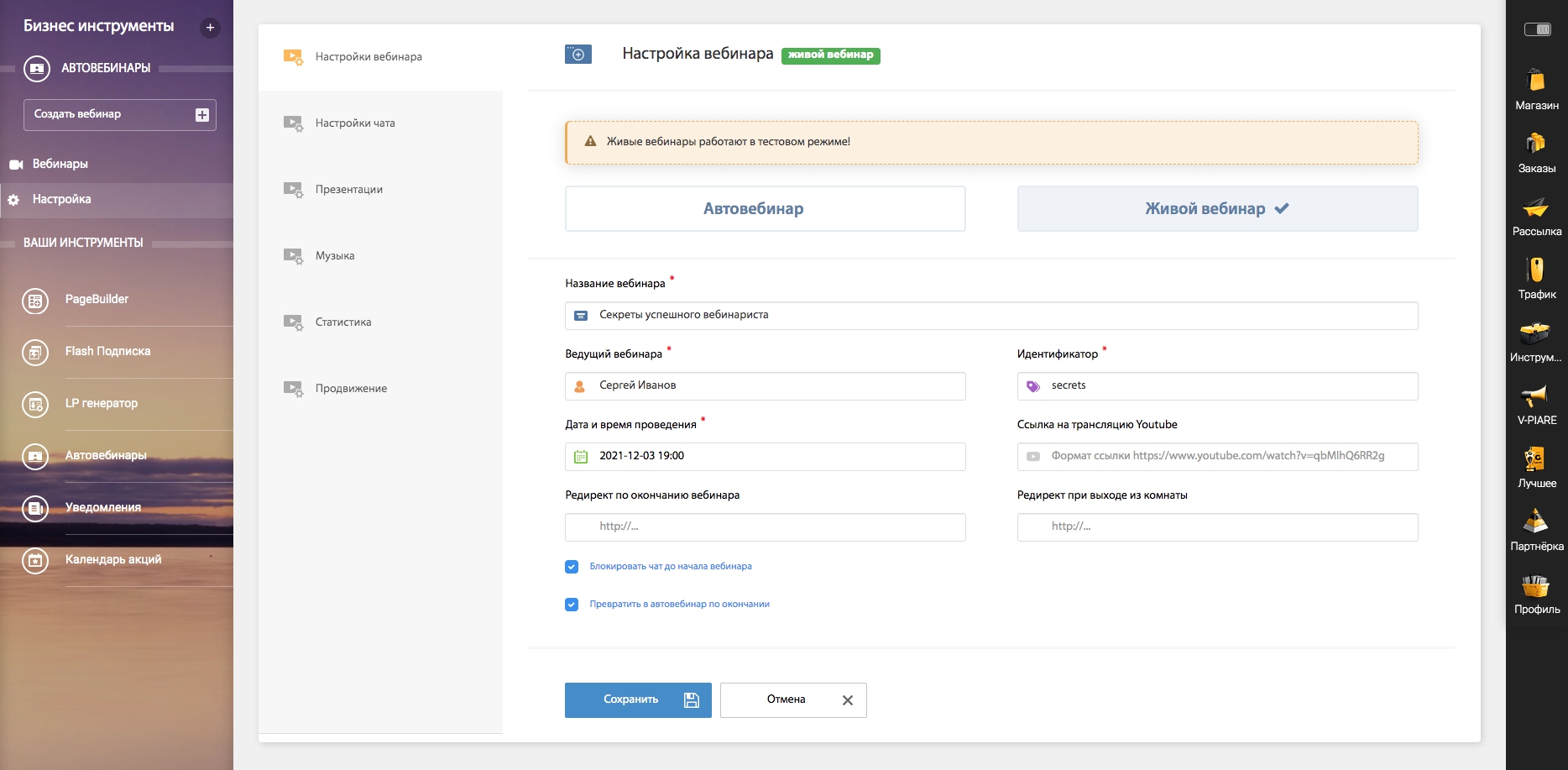Click the Настройка вебинара page title
1568x770 pixels.
(x=698, y=54)
